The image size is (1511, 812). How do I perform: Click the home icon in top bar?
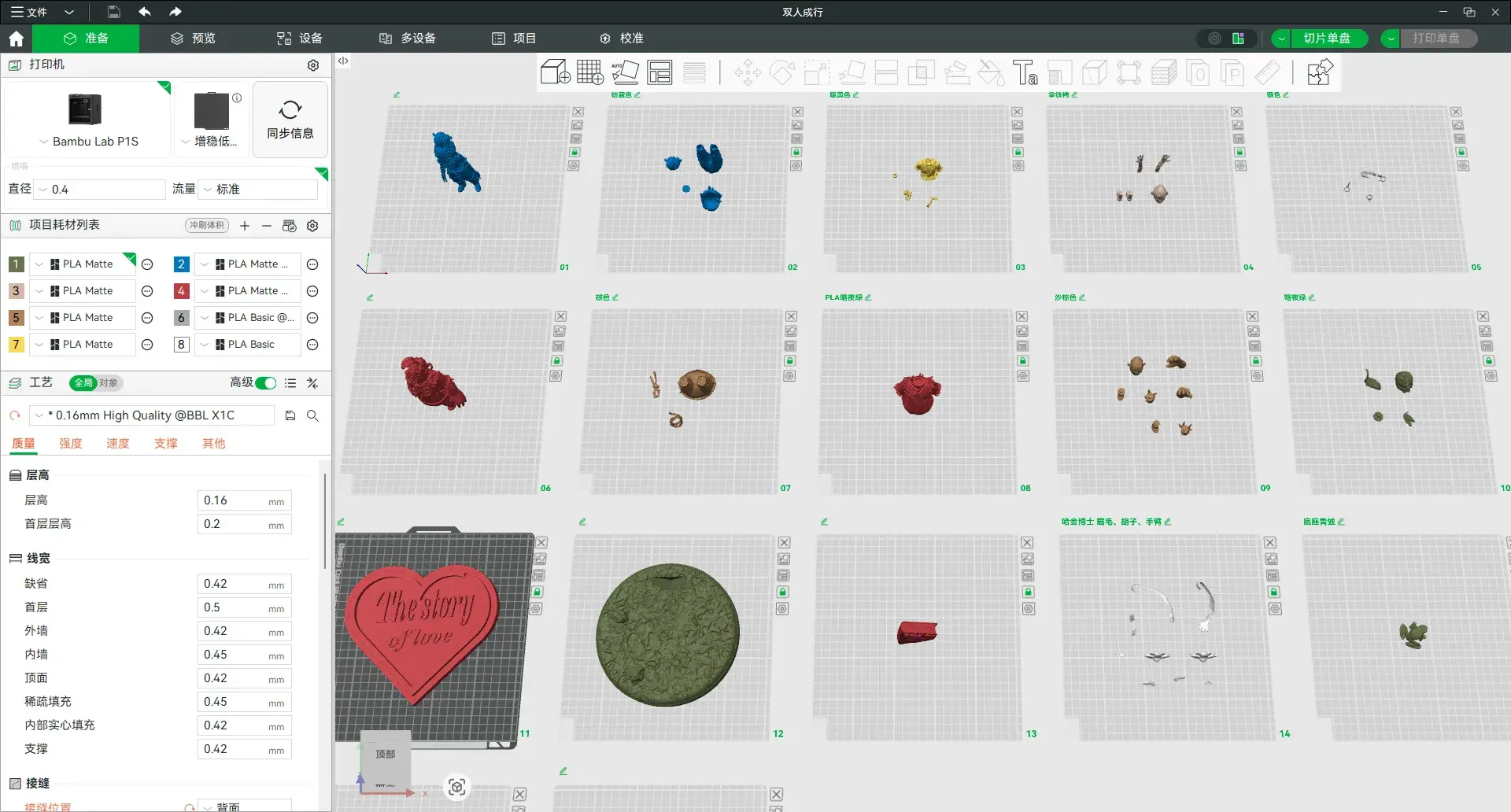click(x=16, y=39)
